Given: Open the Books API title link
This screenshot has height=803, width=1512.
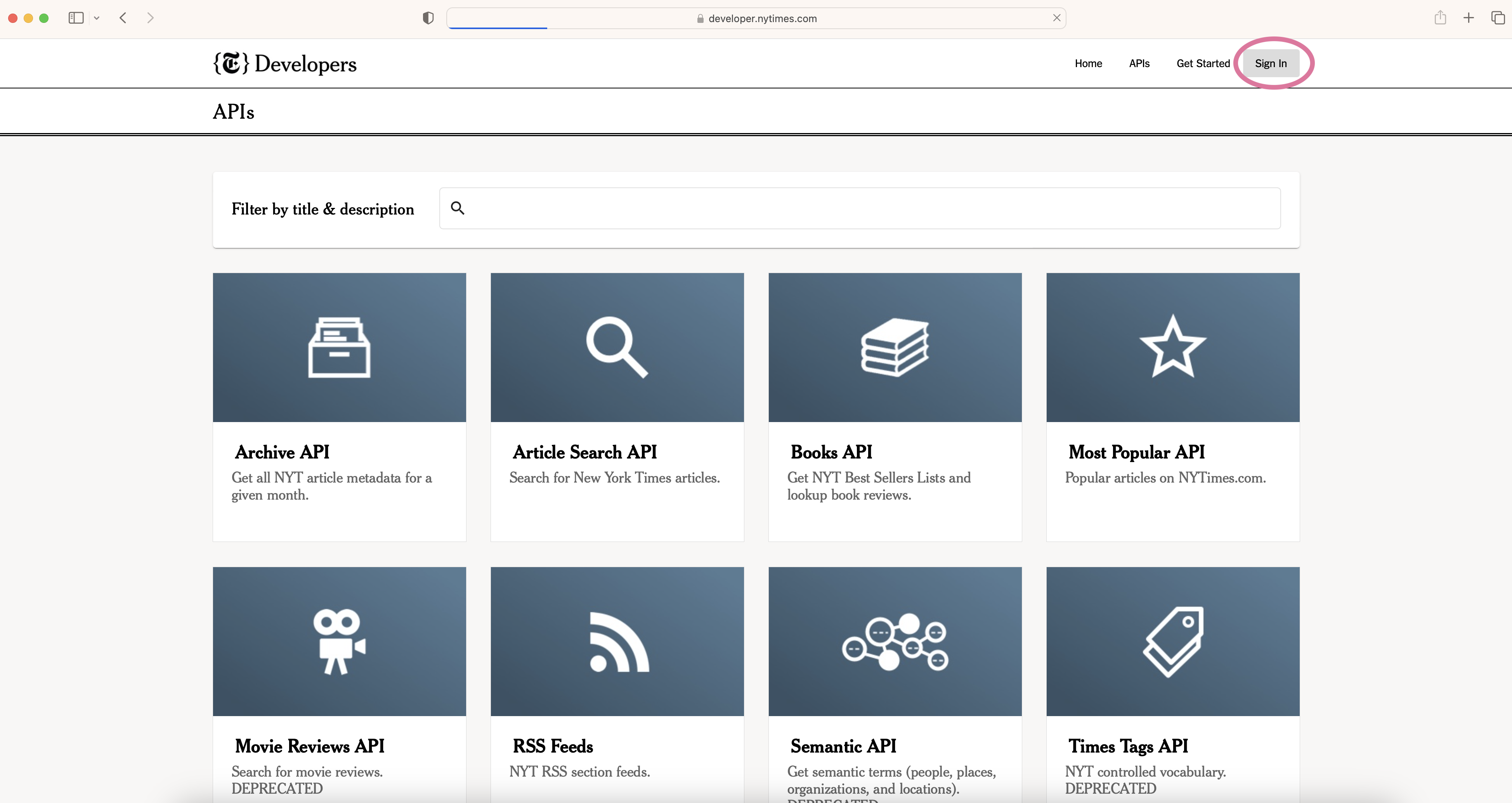Looking at the screenshot, I should pyautogui.click(x=831, y=452).
